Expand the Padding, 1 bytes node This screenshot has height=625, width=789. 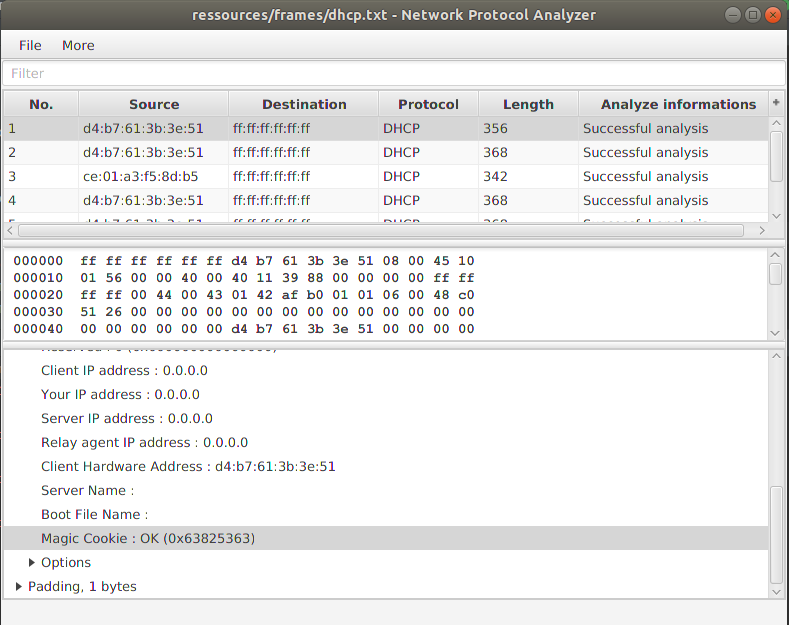[x=19, y=586]
